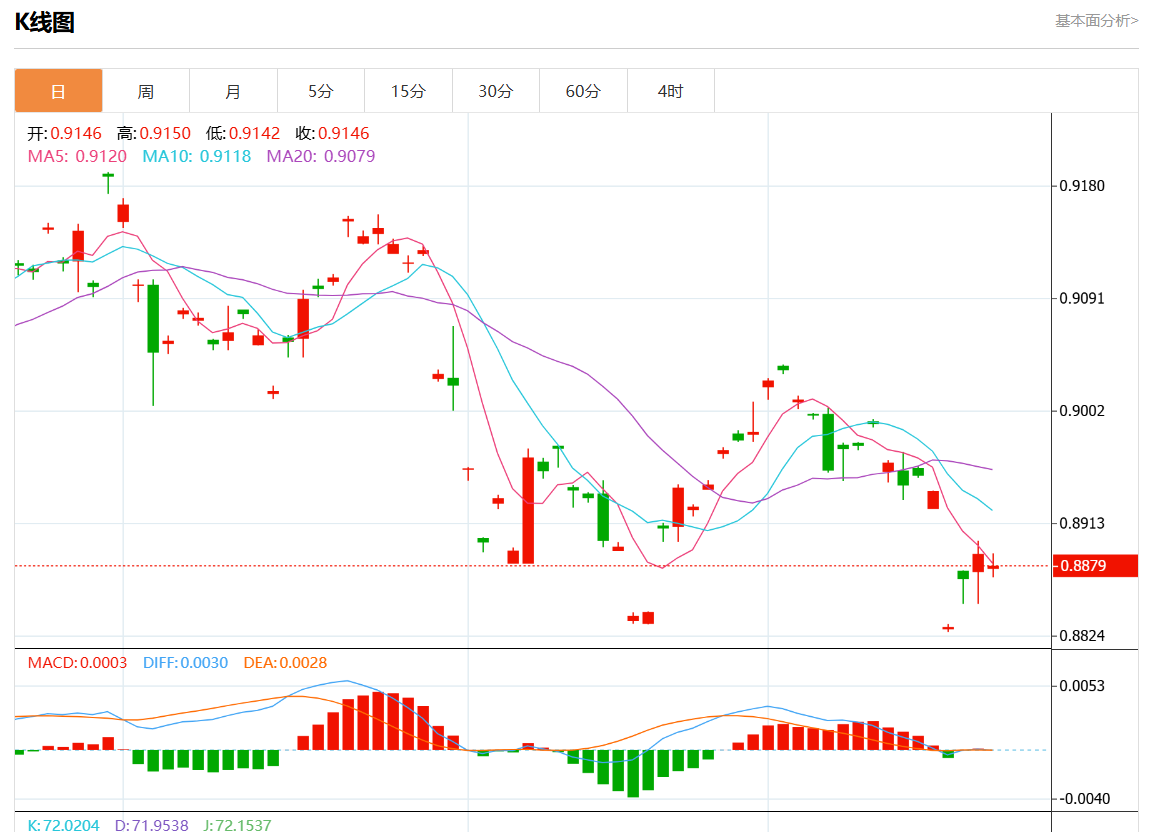
Task: Show the 60分 interval chart
Action: (x=583, y=91)
